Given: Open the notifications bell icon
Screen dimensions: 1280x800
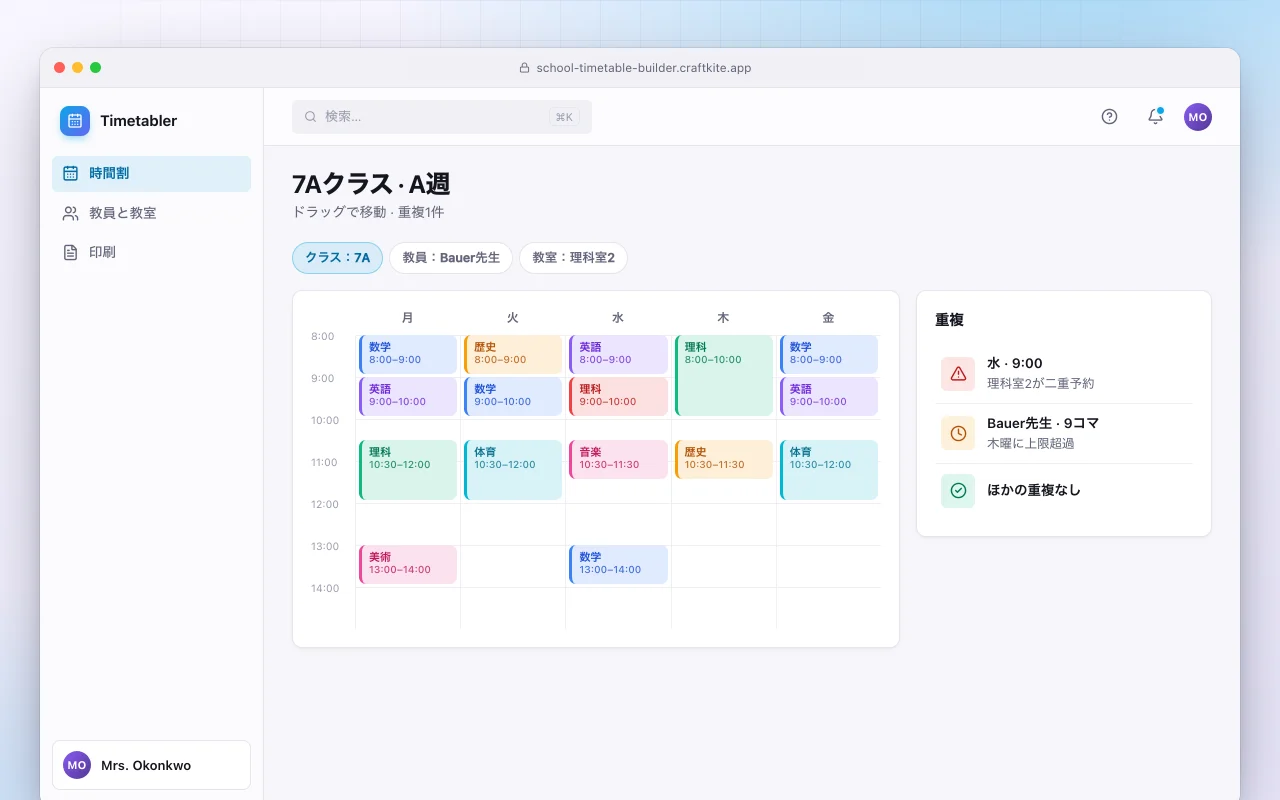Looking at the screenshot, I should pos(1155,117).
